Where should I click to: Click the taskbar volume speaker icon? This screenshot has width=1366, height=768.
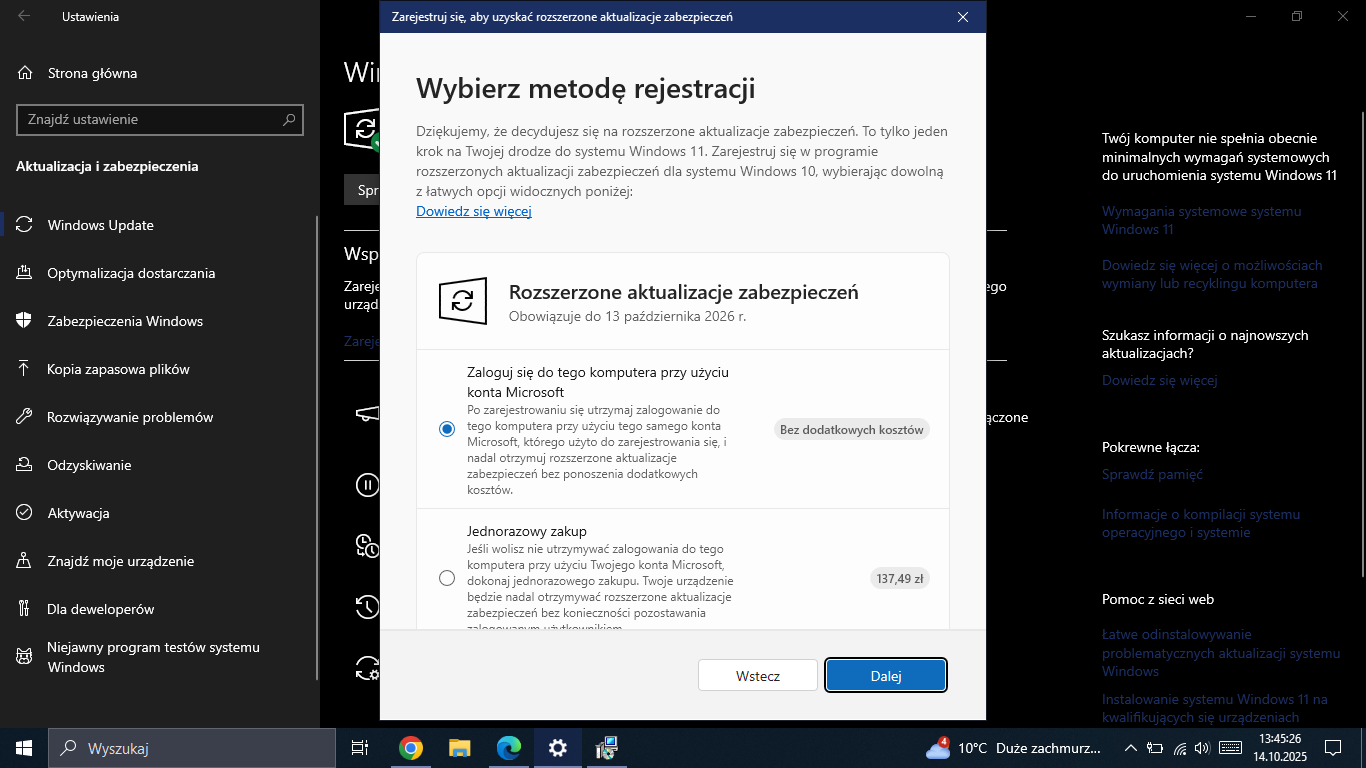(x=1202, y=748)
